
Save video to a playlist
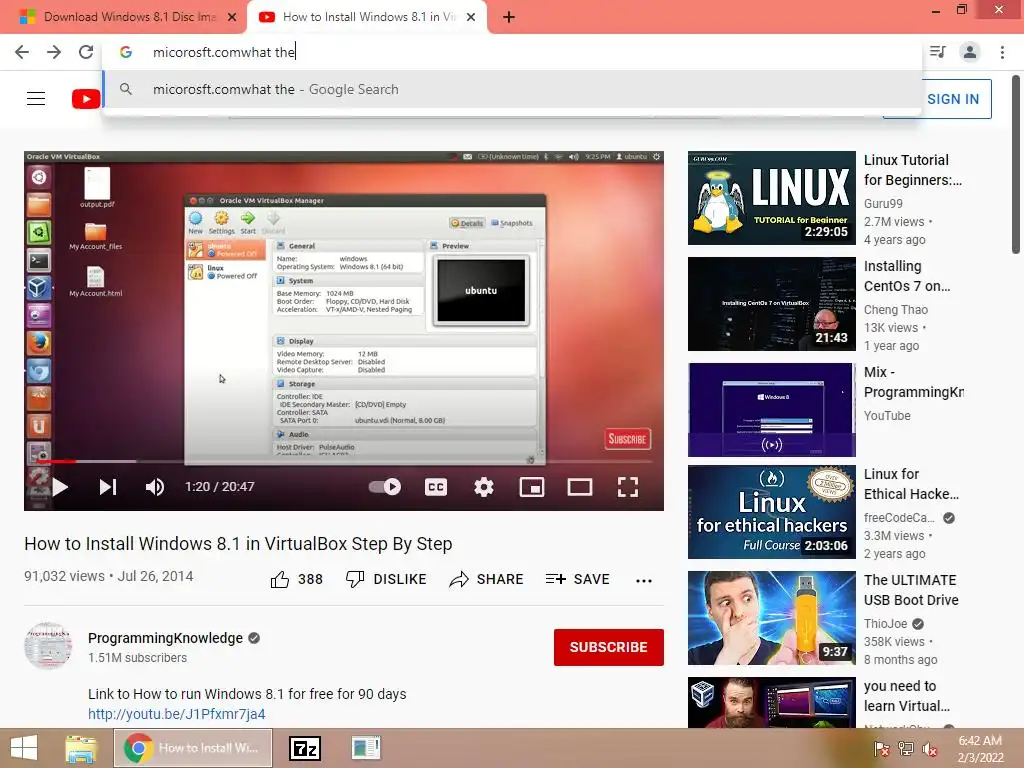point(577,579)
